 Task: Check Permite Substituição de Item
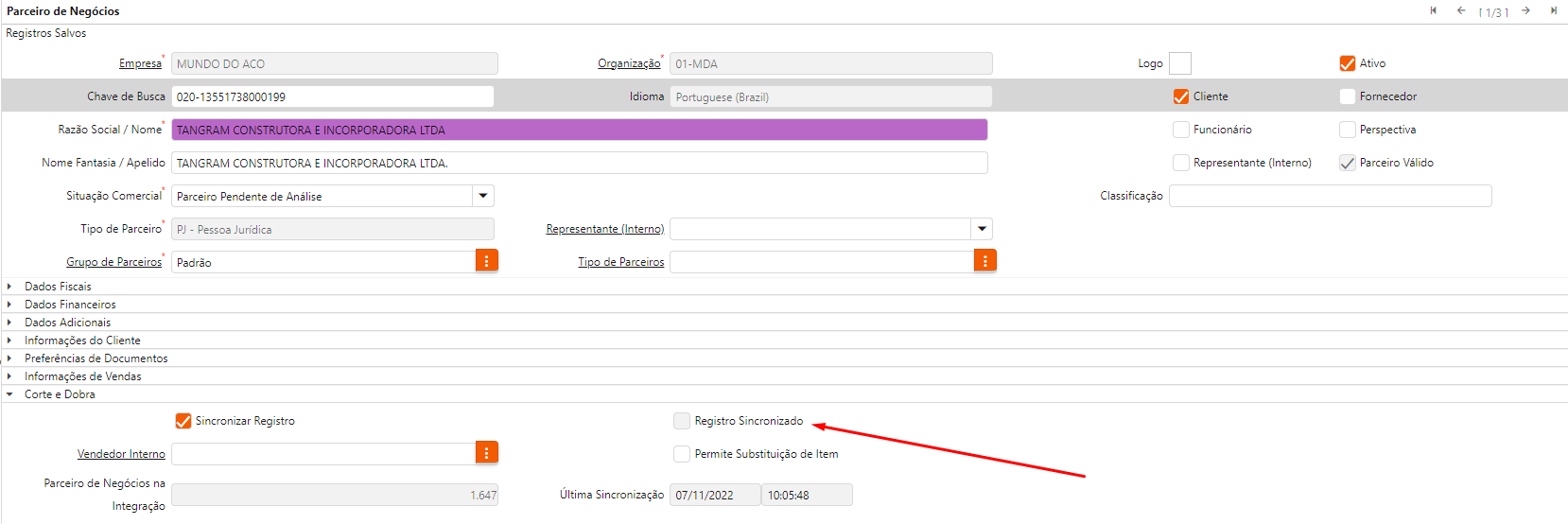click(682, 454)
